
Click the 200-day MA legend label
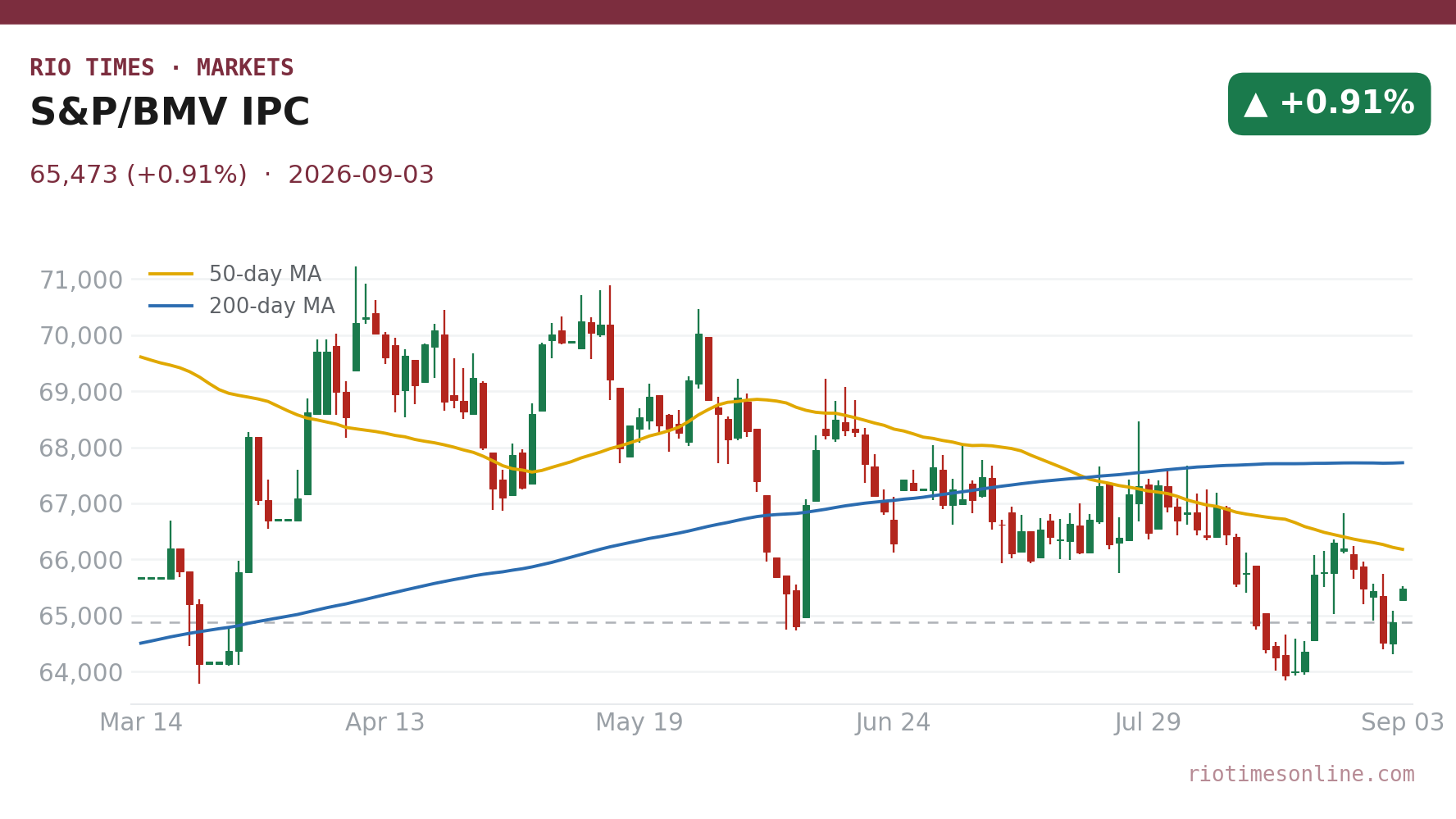pyautogui.click(x=271, y=306)
